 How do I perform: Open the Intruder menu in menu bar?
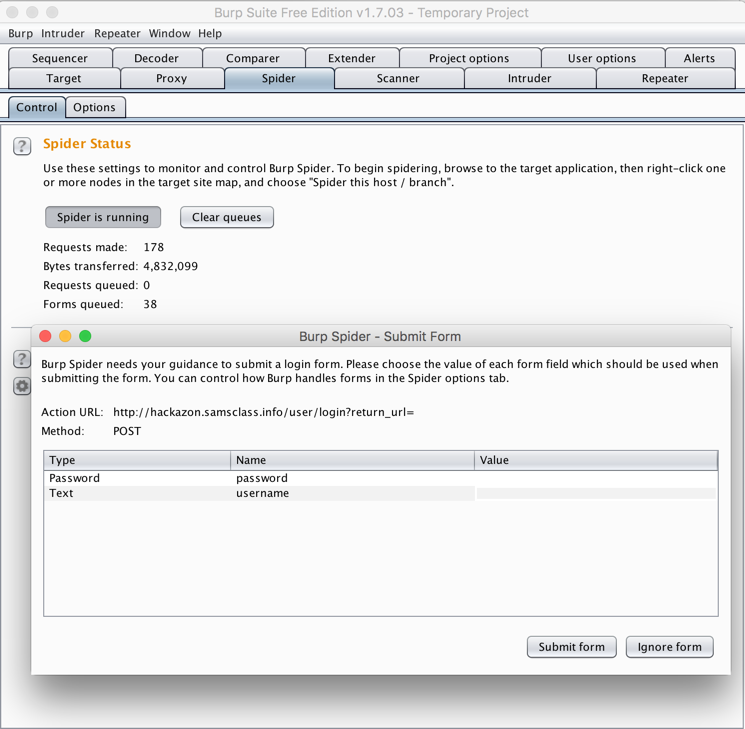(63, 33)
